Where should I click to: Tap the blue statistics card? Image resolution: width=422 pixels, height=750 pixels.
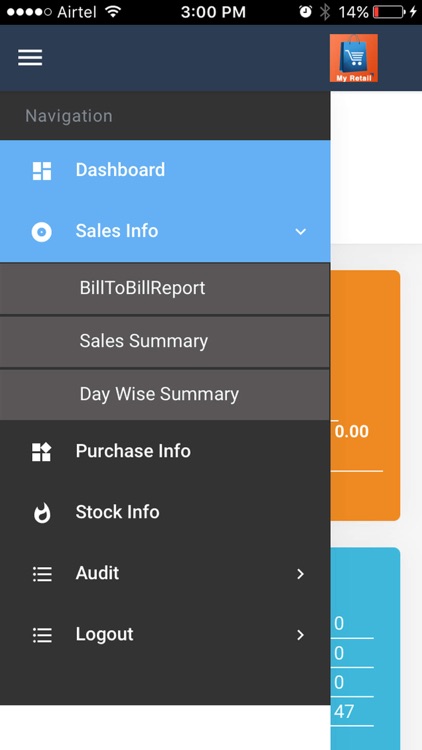(365, 649)
